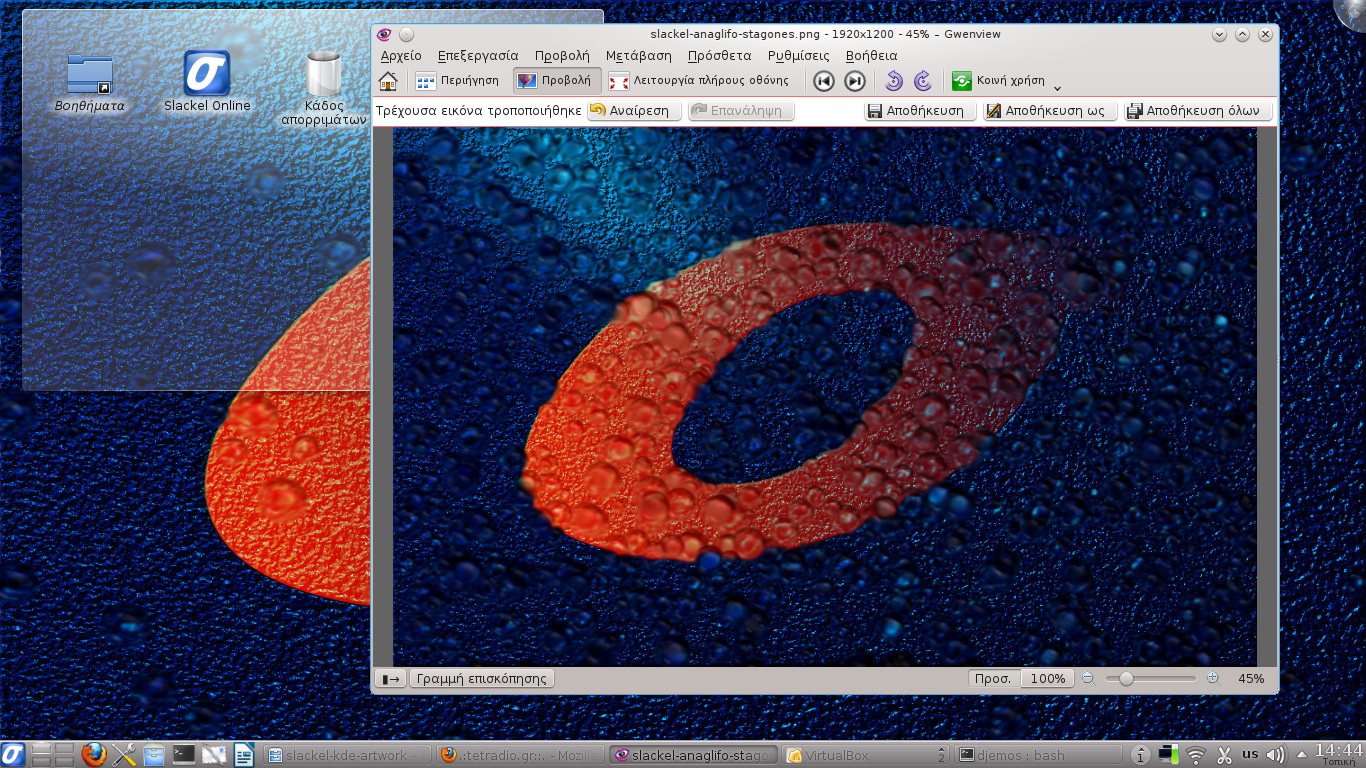
Task: Switch to Περιήγηση browse mode
Action: click(458, 81)
